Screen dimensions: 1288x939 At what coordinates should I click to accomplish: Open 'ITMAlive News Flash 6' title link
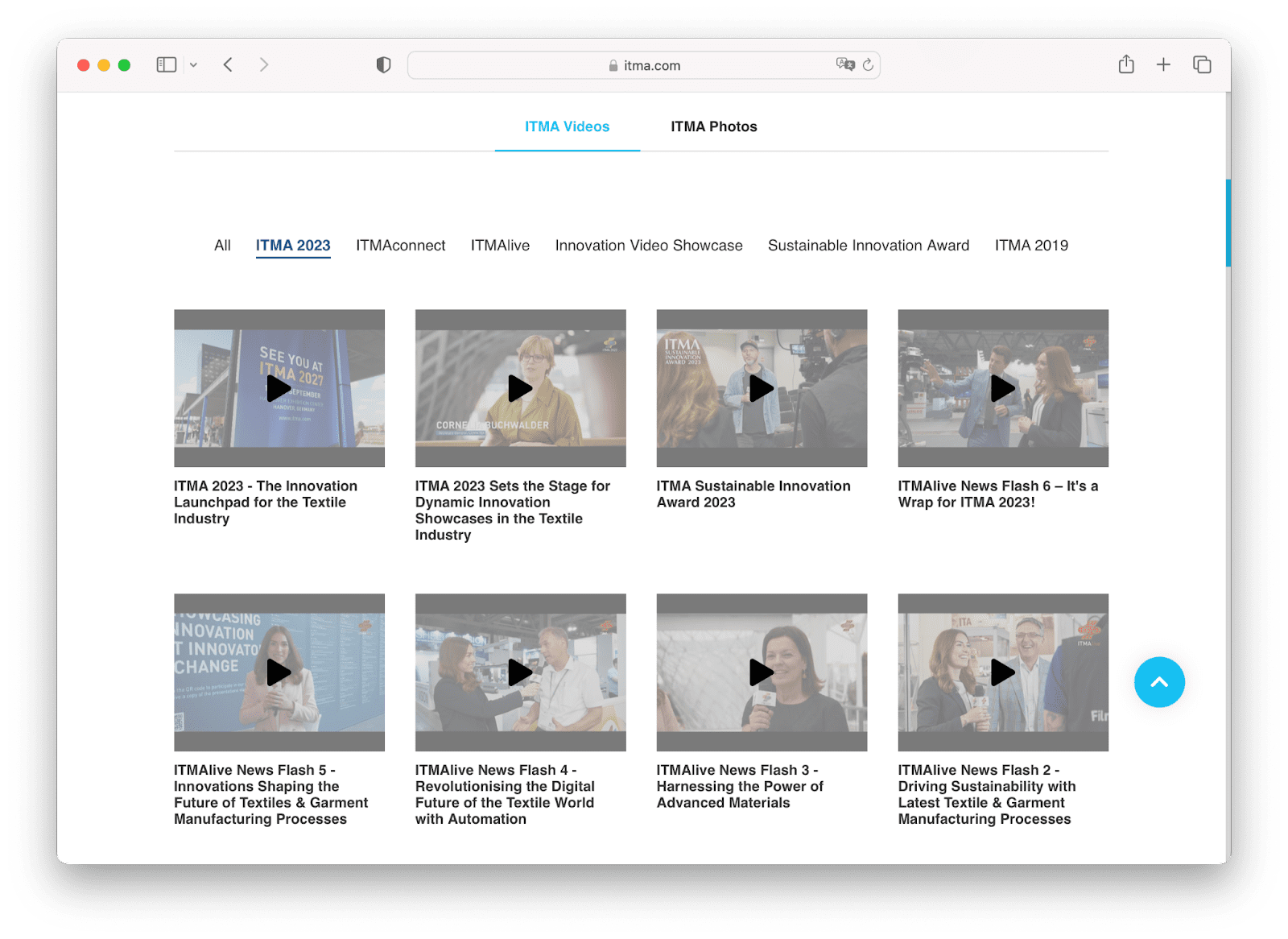998,494
